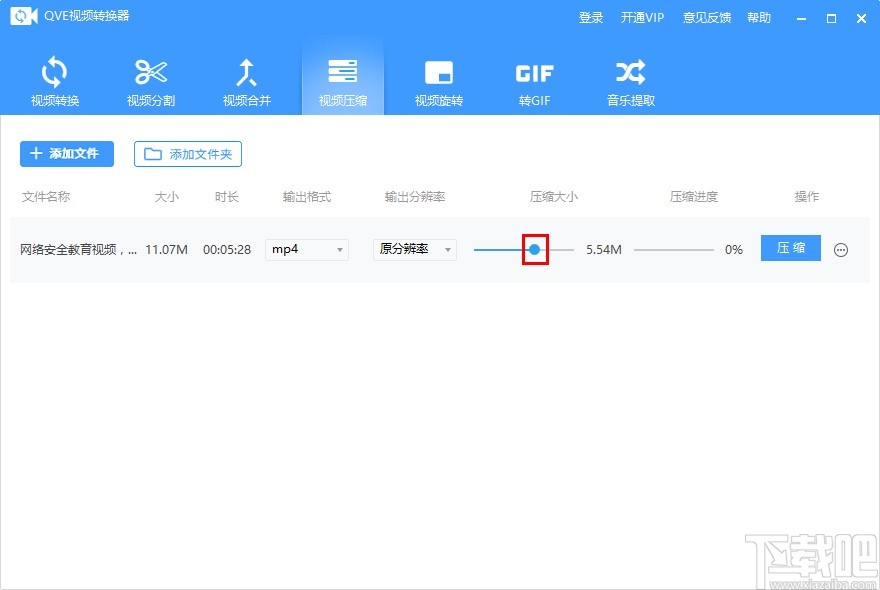Image resolution: width=880 pixels, height=590 pixels.
Task: Close the QVE video converter window
Action: click(861, 19)
